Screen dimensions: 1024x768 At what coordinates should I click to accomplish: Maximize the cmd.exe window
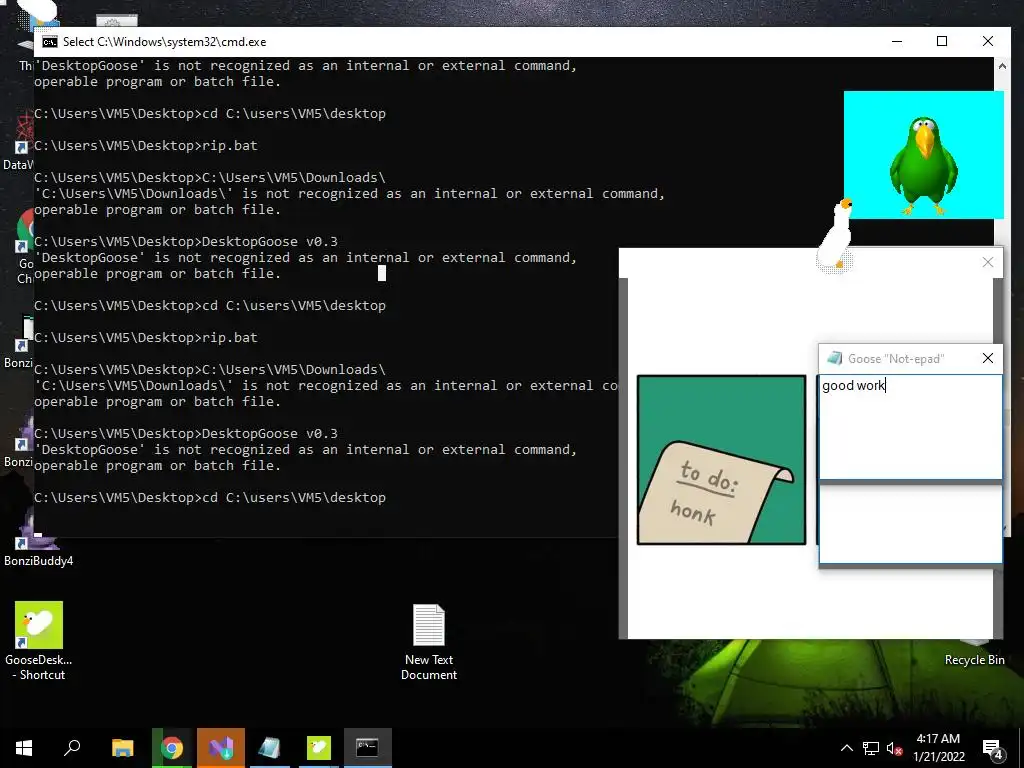[x=942, y=41]
